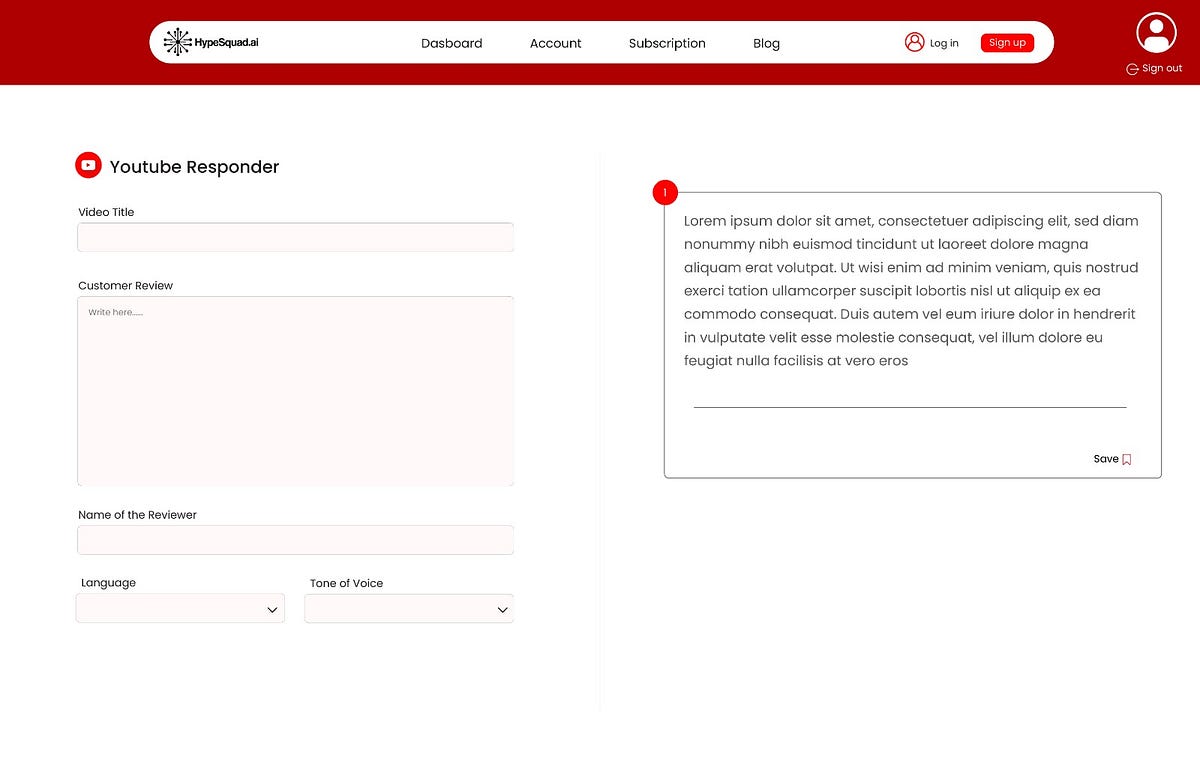Open the Language dropdown

point(180,608)
